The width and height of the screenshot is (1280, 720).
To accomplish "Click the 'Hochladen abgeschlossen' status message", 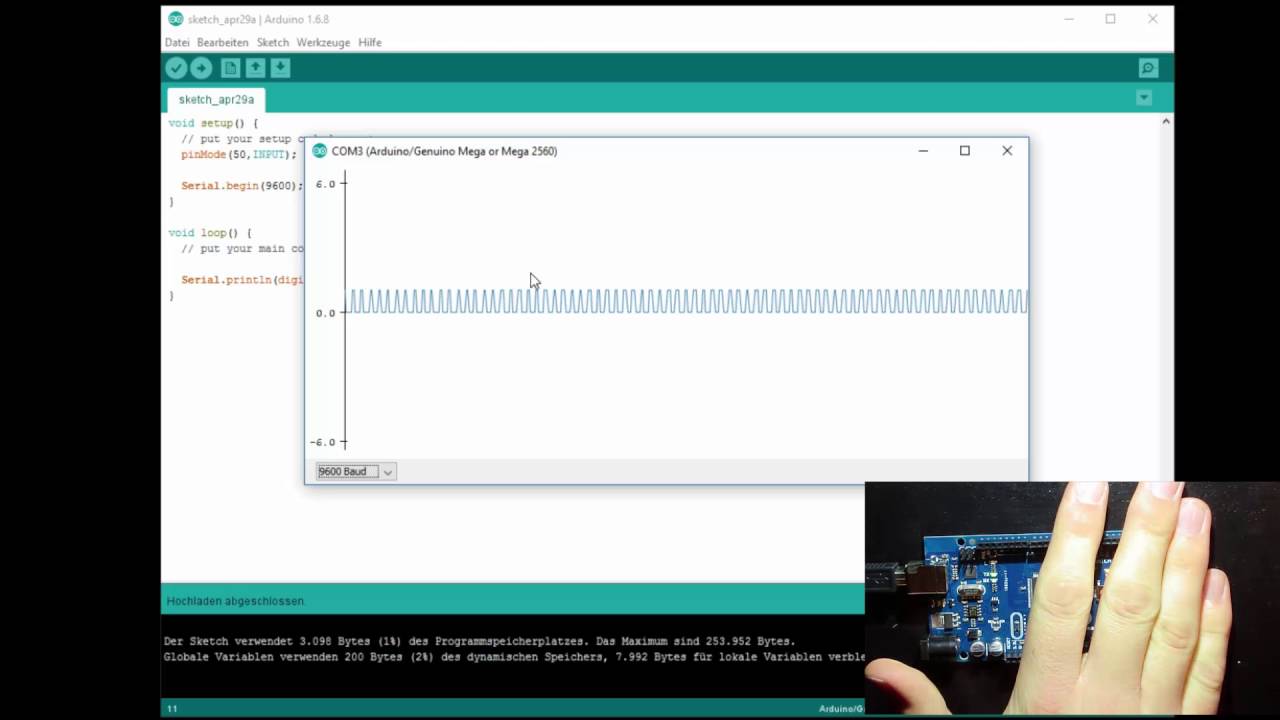I will coord(235,601).
